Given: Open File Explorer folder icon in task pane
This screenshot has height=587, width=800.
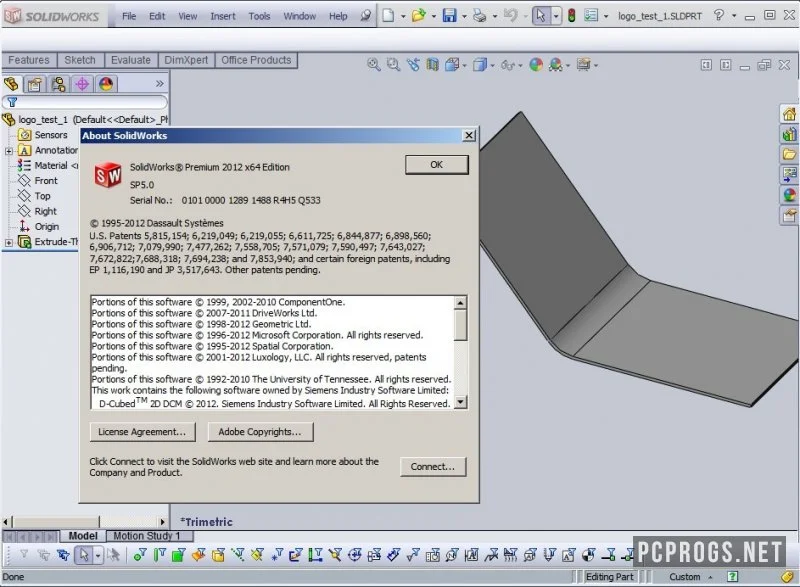Looking at the screenshot, I should click(789, 154).
